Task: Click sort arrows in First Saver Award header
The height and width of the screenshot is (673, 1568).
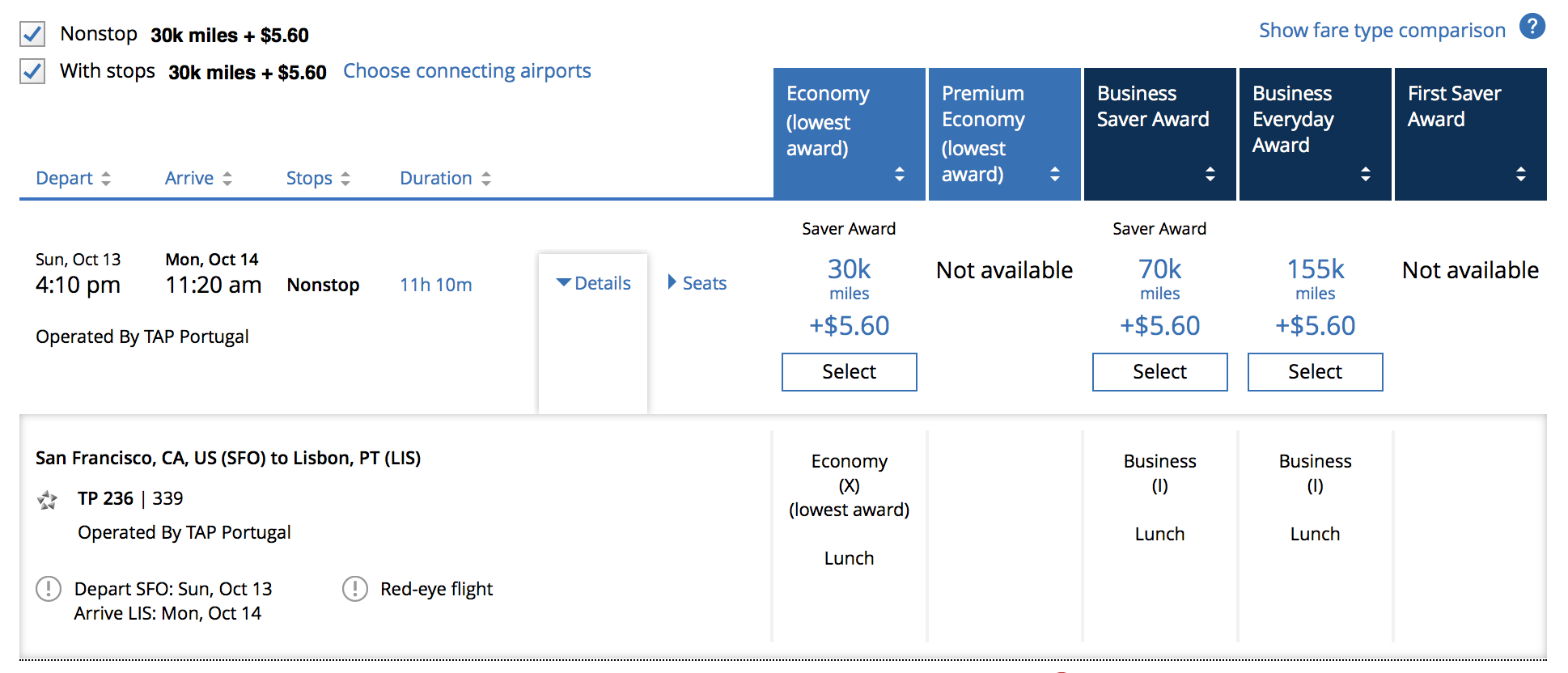Action: tap(1520, 174)
